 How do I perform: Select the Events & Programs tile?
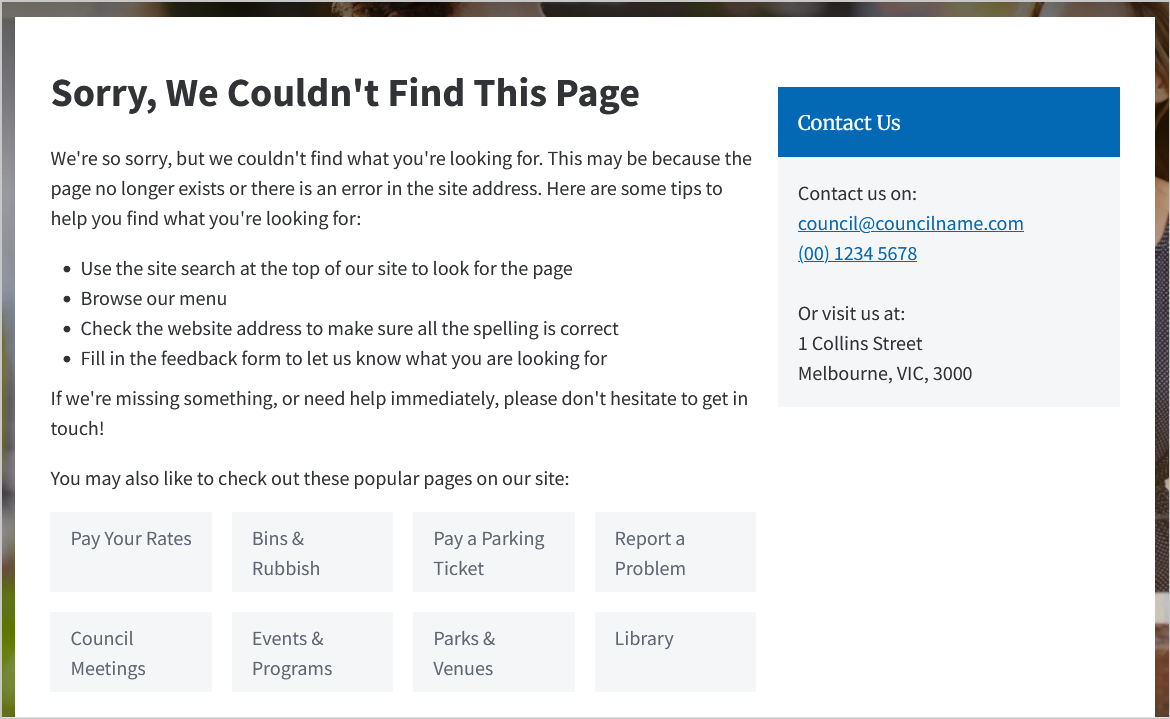(312, 652)
